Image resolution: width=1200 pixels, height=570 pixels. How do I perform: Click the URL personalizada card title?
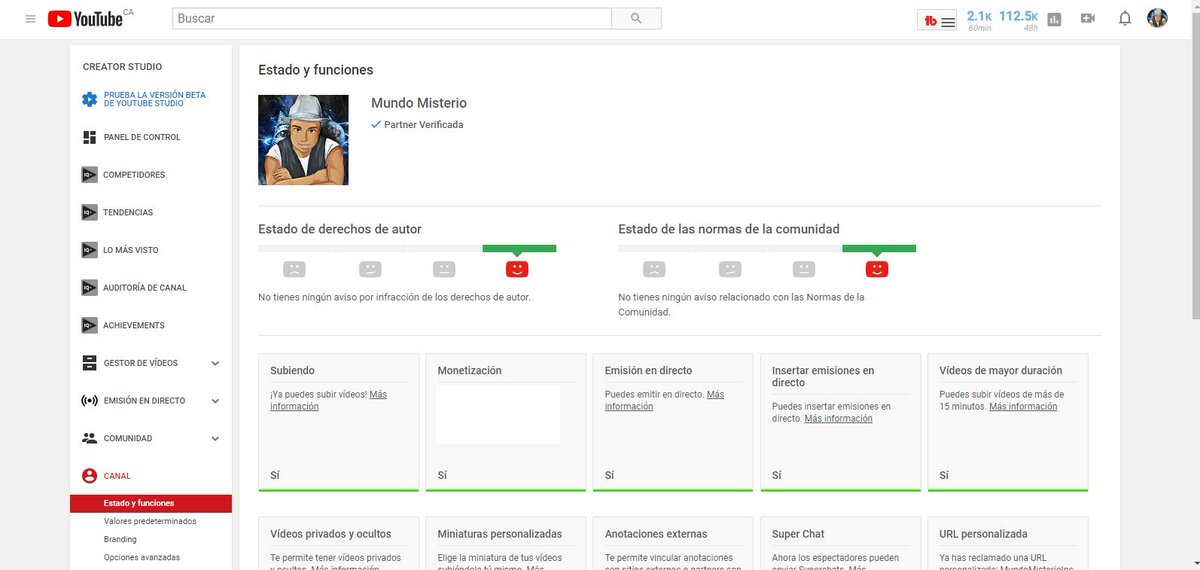[x=983, y=534]
